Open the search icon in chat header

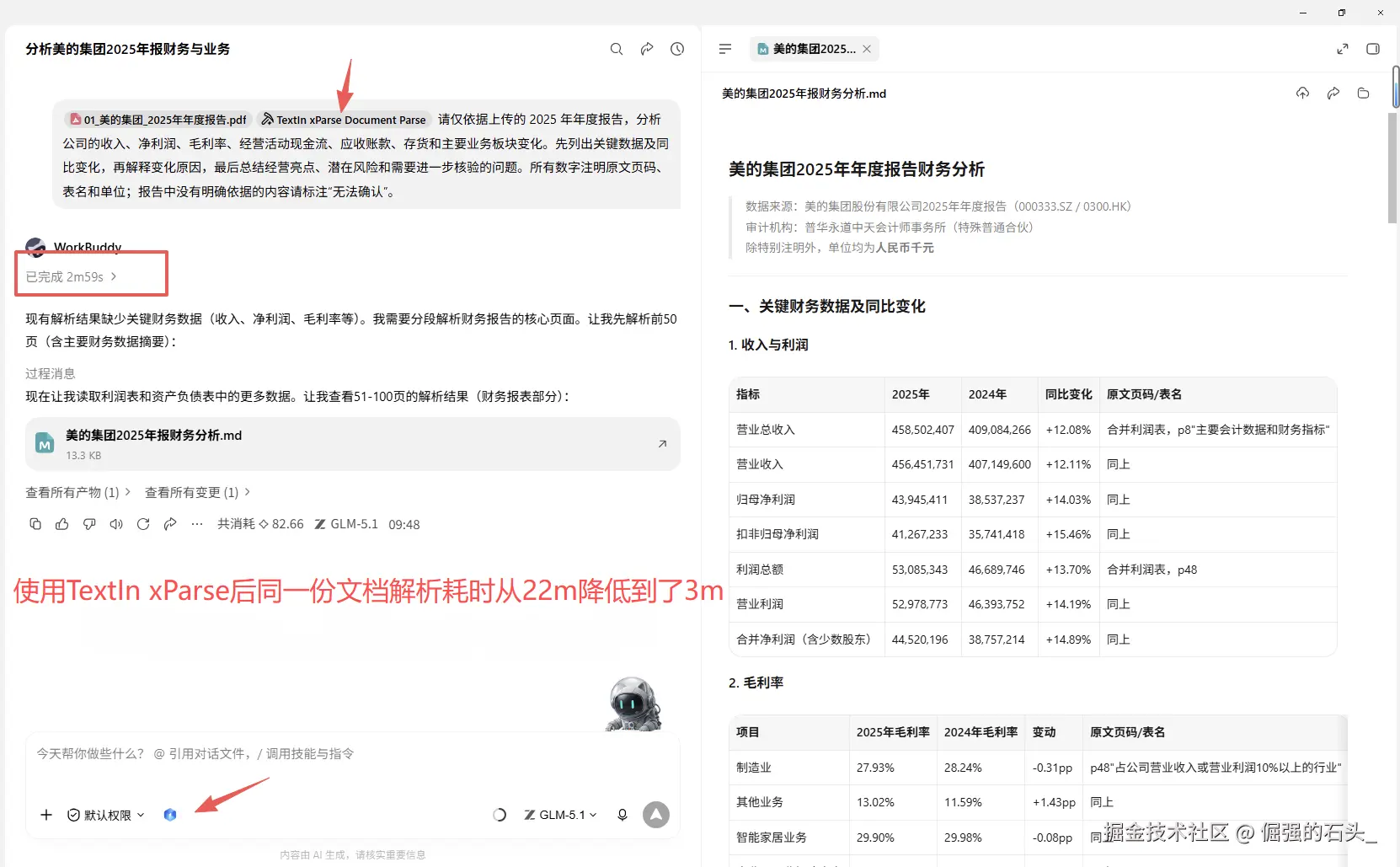[x=617, y=49]
